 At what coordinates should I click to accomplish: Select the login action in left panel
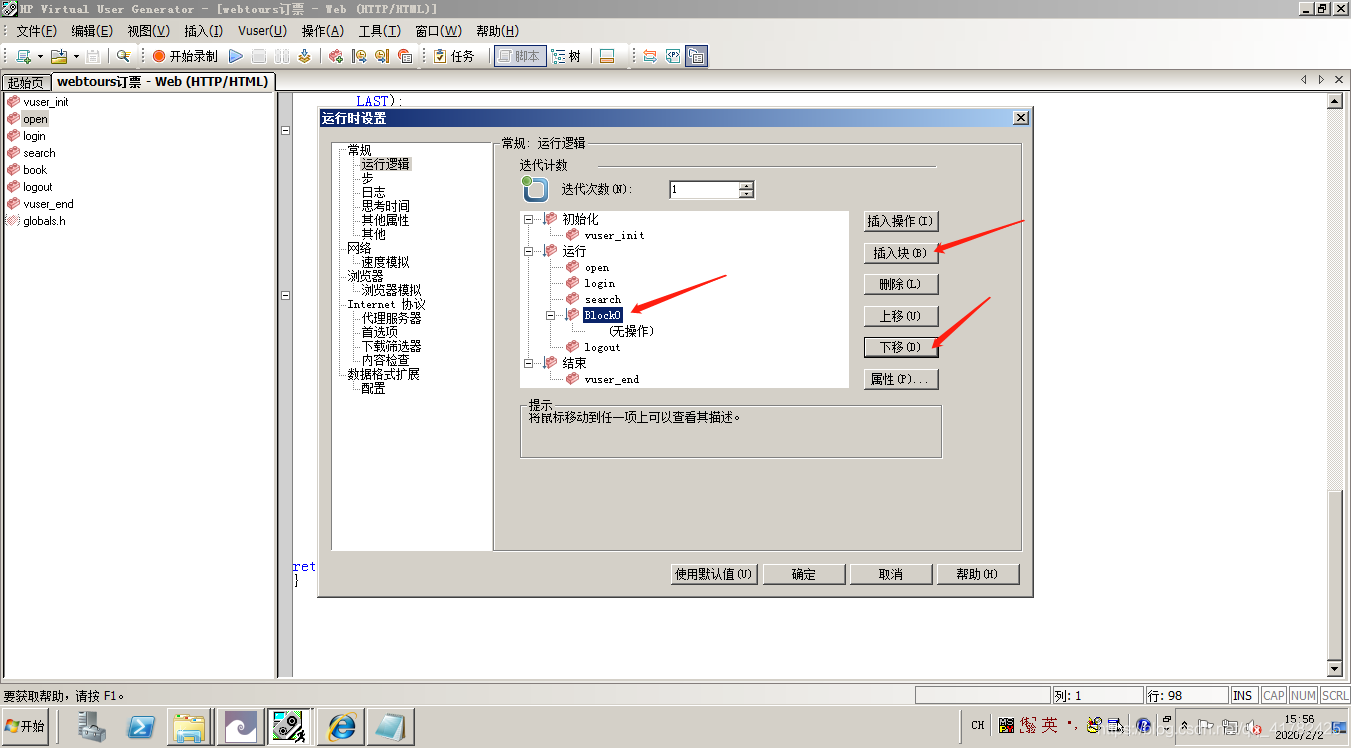point(35,136)
